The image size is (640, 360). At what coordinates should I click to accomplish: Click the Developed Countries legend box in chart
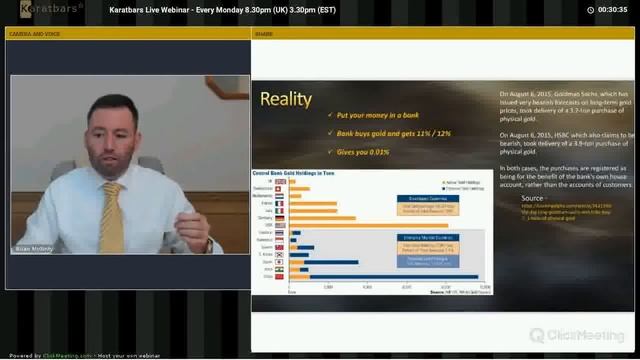(x=428, y=205)
